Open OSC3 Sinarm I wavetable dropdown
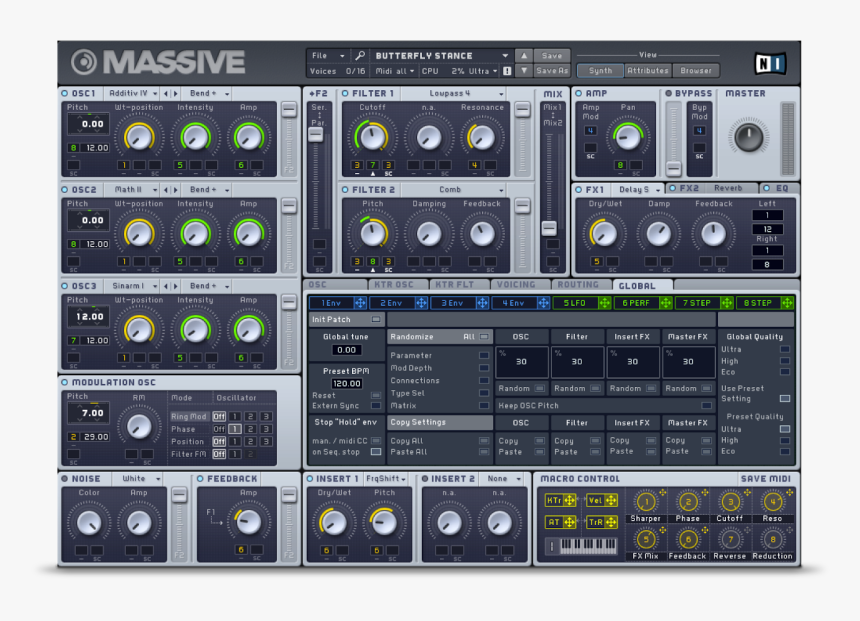This screenshot has width=860, height=621. (x=132, y=286)
